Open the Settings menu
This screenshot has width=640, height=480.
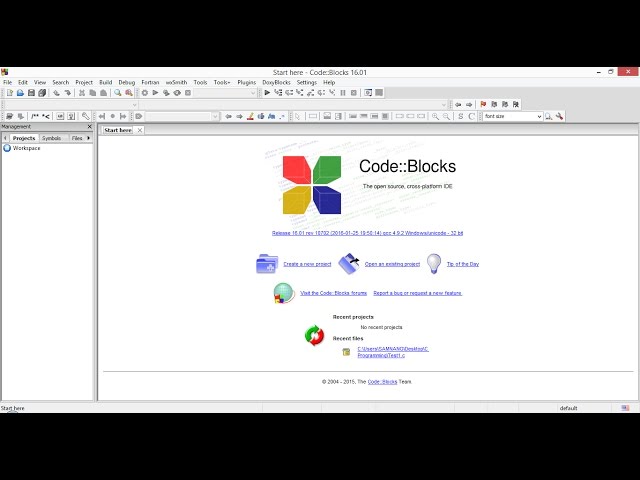coord(307,82)
